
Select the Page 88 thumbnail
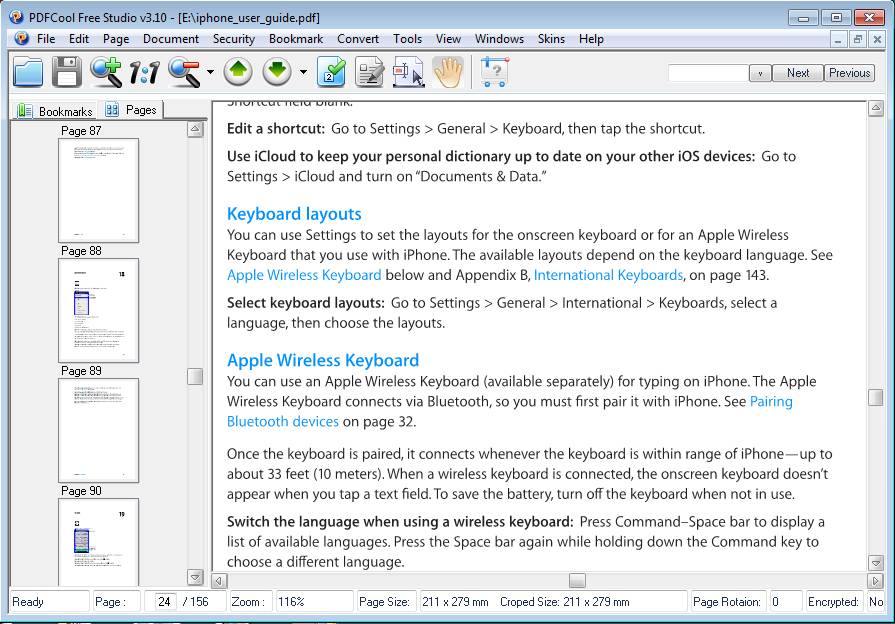(99, 310)
